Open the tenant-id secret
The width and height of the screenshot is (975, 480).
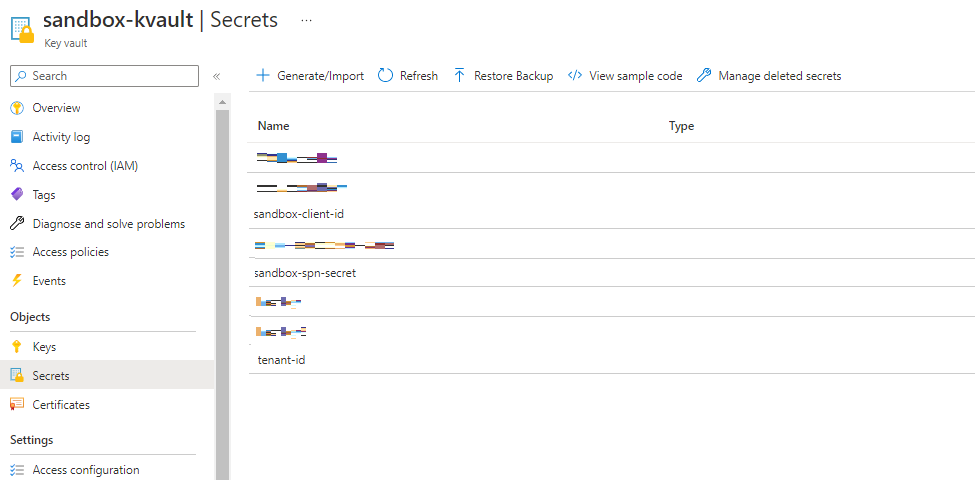[x=282, y=360]
